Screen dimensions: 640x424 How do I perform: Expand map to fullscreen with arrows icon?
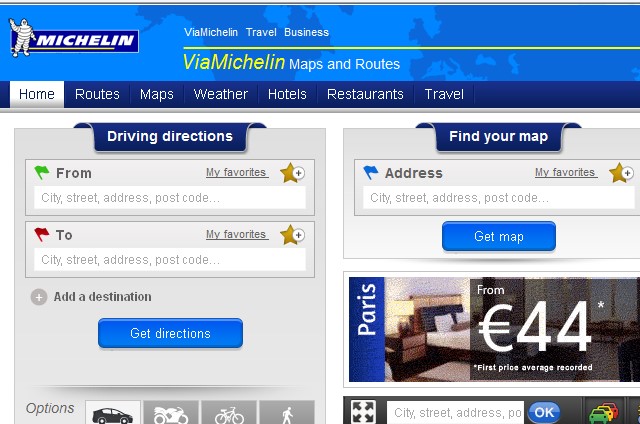click(x=363, y=411)
